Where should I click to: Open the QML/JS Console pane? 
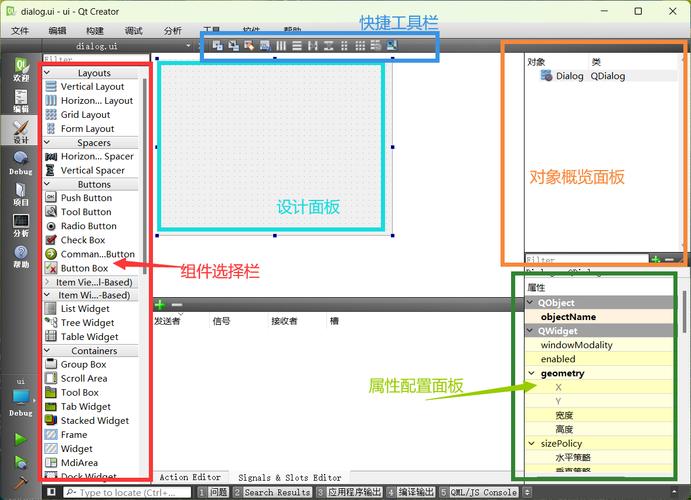coord(479,492)
